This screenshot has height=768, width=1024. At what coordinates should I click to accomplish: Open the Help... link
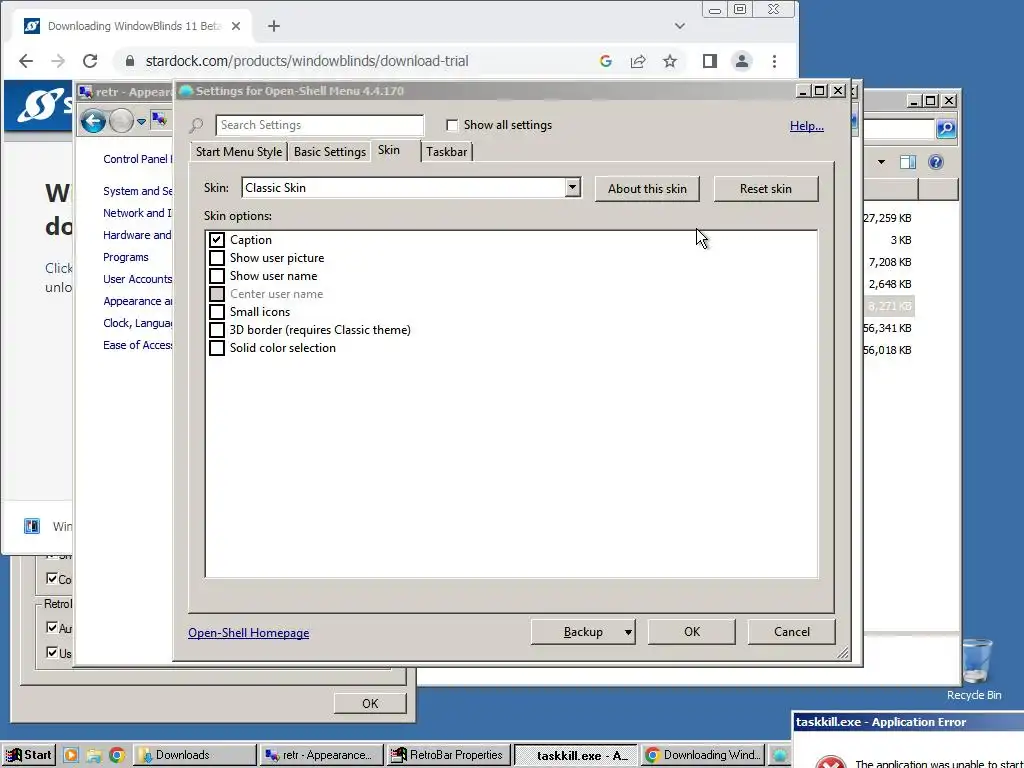click(807, 125)
